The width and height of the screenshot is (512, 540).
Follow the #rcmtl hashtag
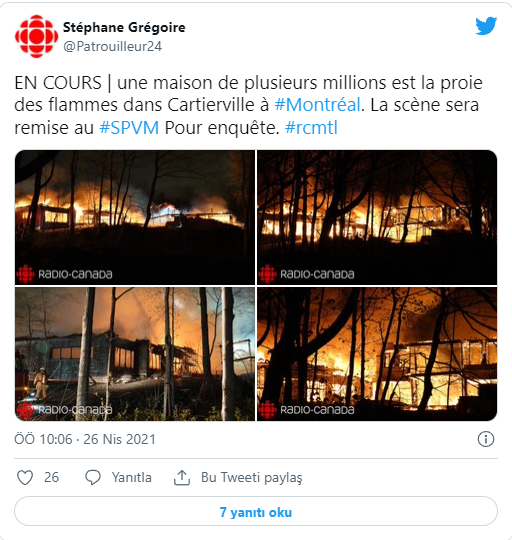click(x=311, y=128)
